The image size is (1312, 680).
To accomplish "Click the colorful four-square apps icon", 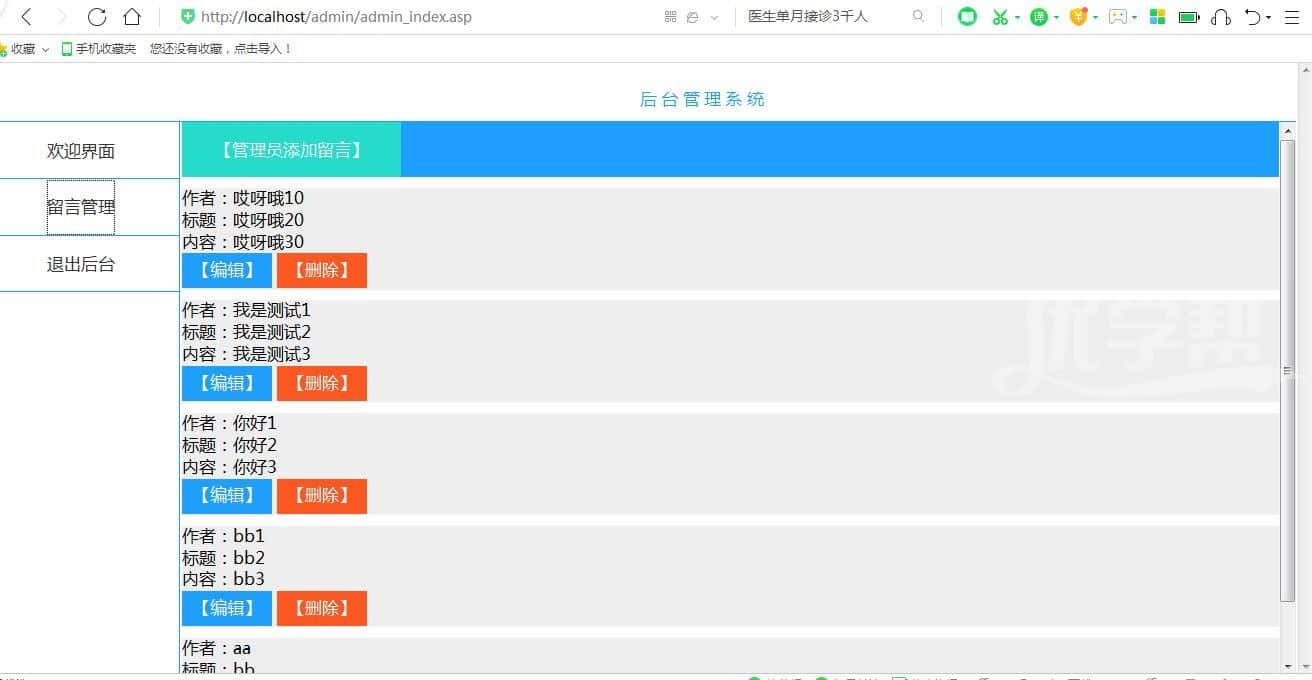I will 1157,17.
